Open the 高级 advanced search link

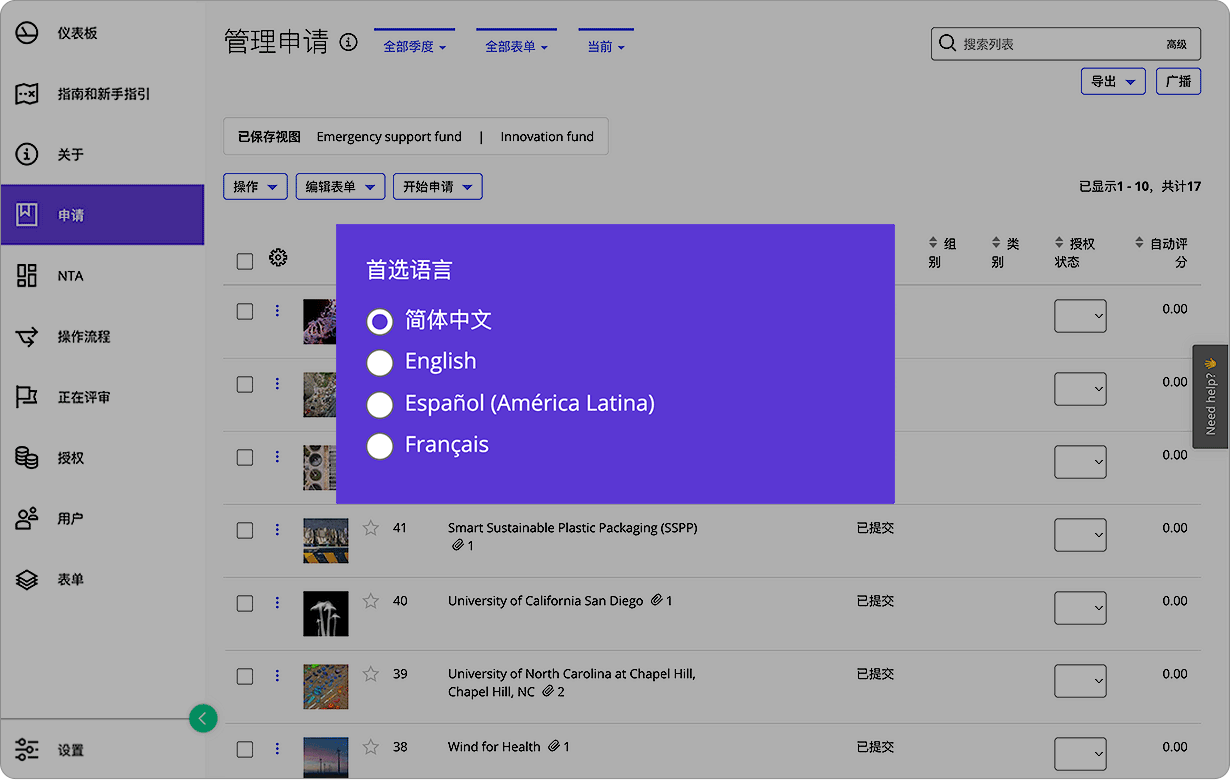coord(1166,44)
